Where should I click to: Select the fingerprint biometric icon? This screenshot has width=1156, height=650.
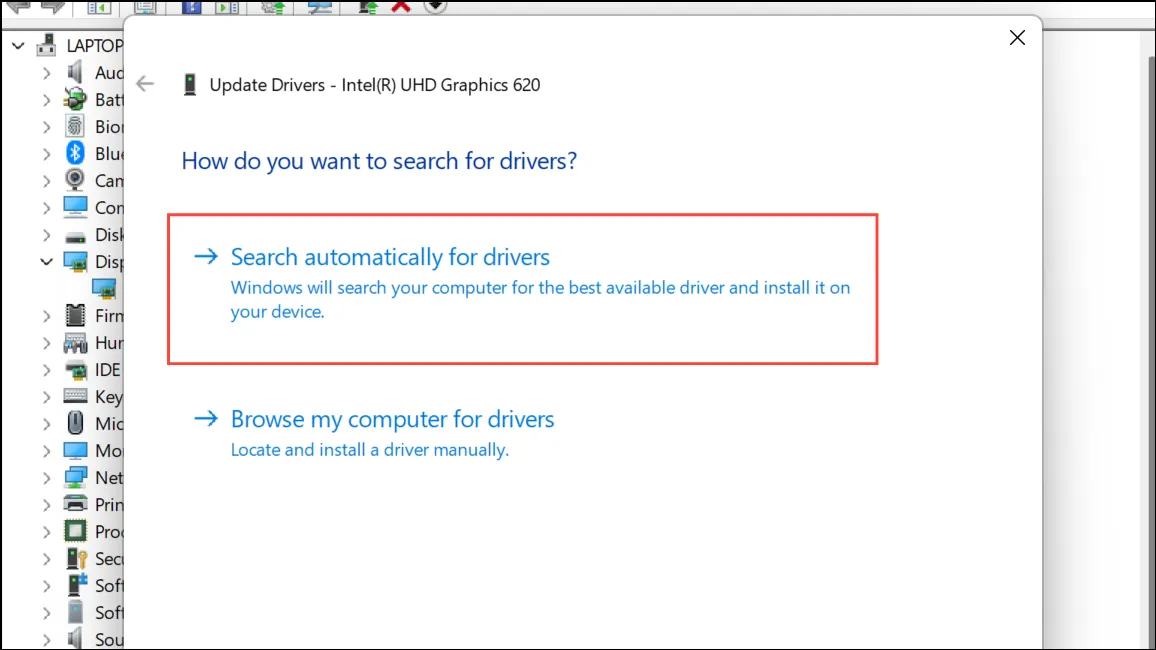74,126
